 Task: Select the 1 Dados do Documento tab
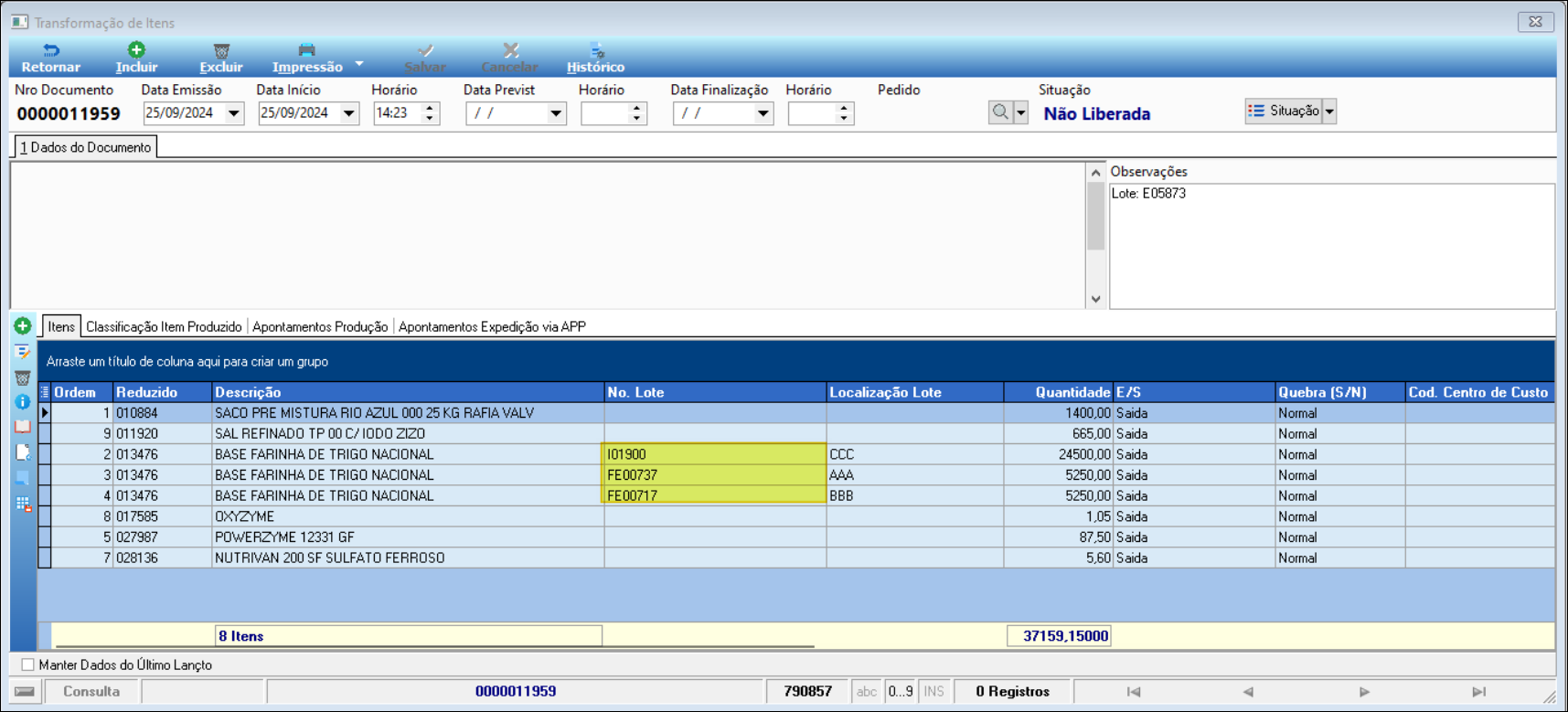click(85, 147)
